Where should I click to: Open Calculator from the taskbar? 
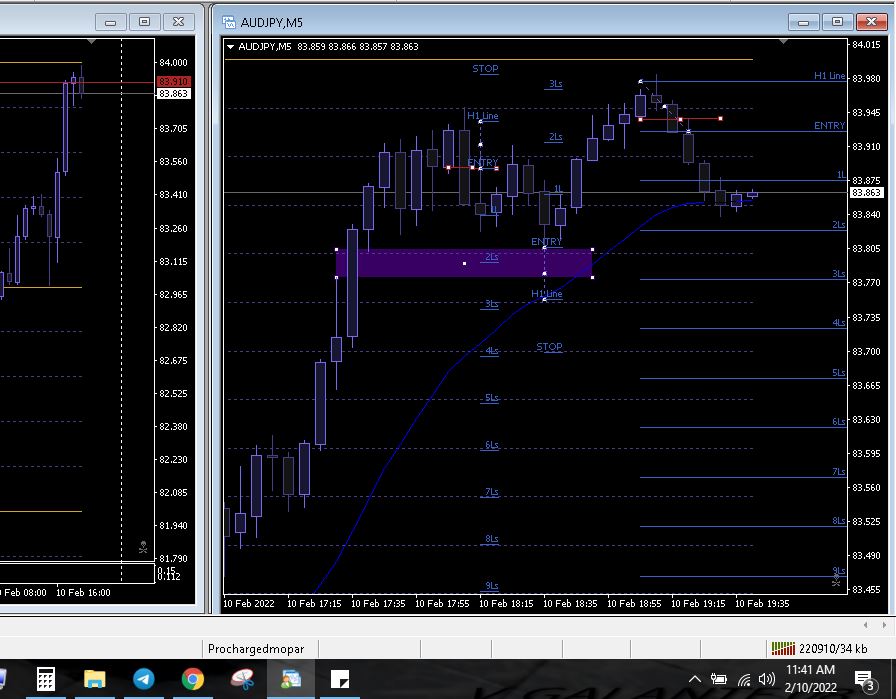point(46,679)
